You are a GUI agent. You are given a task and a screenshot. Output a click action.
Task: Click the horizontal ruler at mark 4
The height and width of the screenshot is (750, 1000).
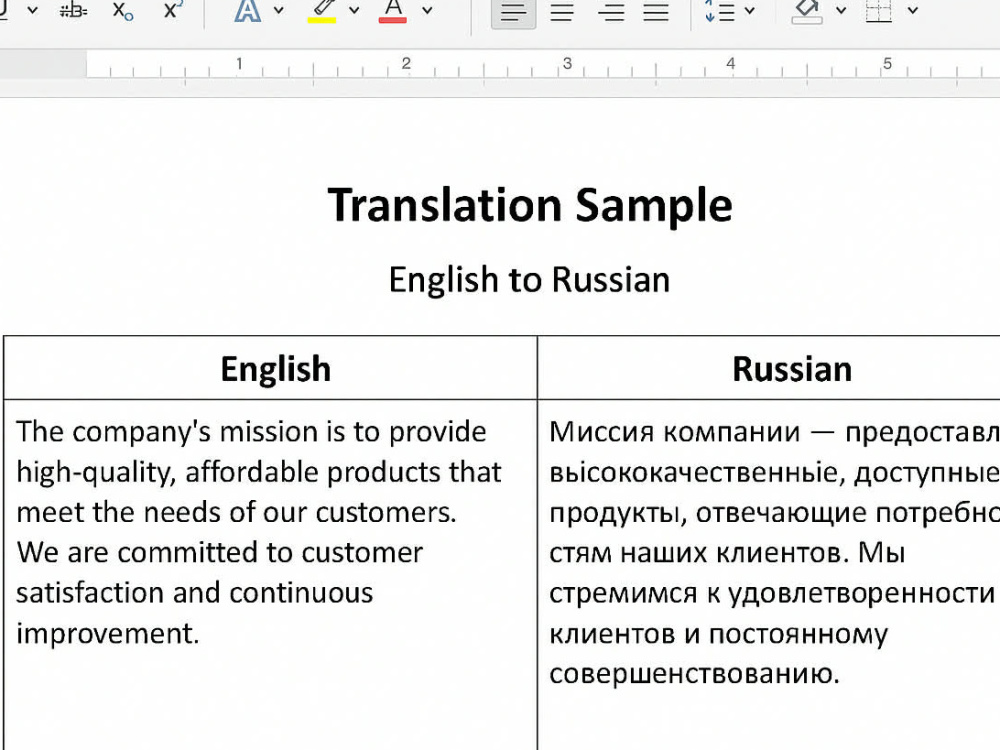click(731, 64)
